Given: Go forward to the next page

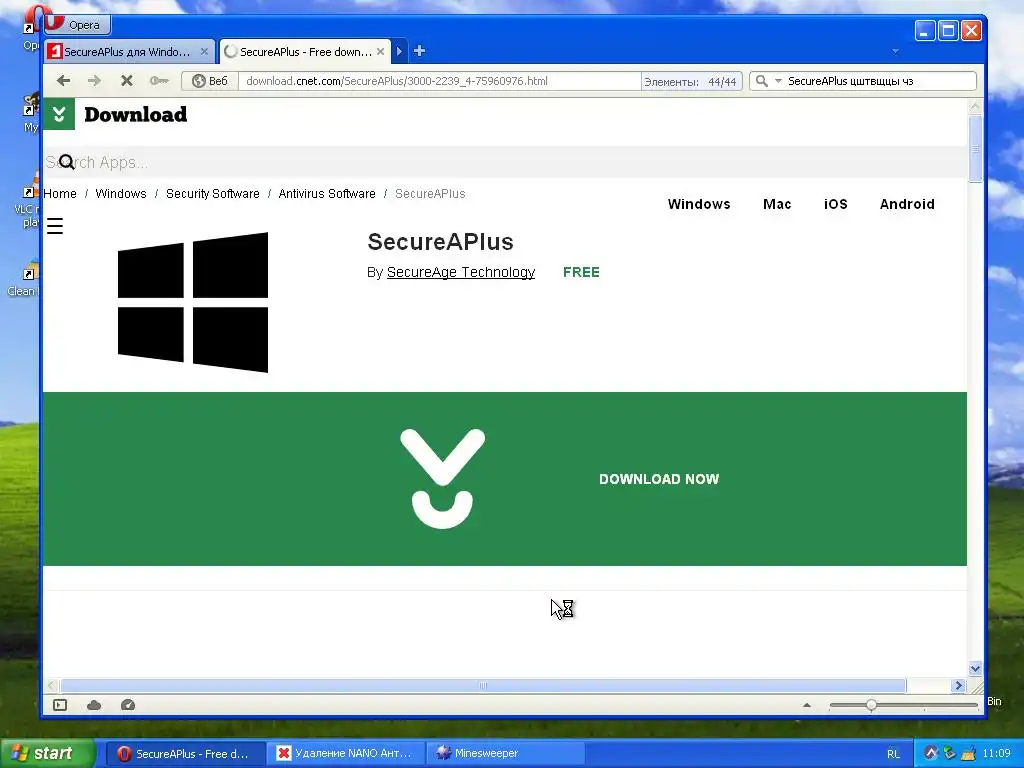Looking at the screenshot, I should tap(95, 81).
